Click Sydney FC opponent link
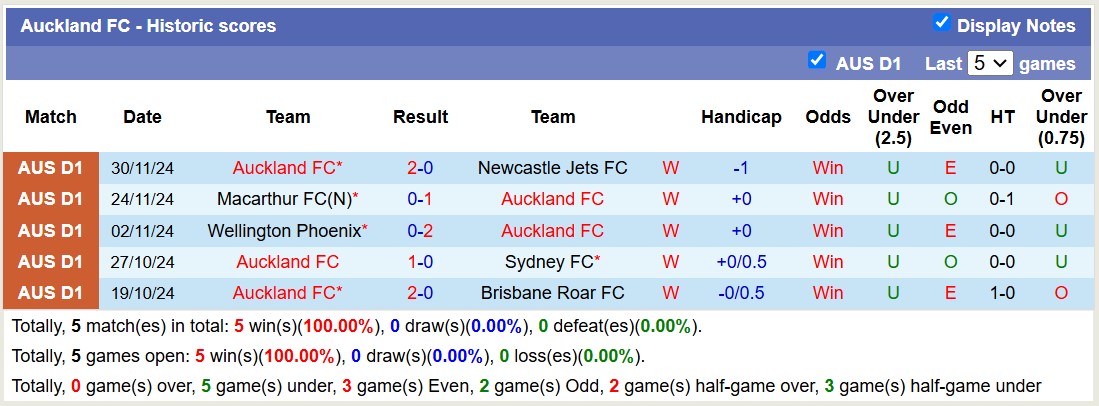The height and width of the screenshot is (406, 1099). 550,262
